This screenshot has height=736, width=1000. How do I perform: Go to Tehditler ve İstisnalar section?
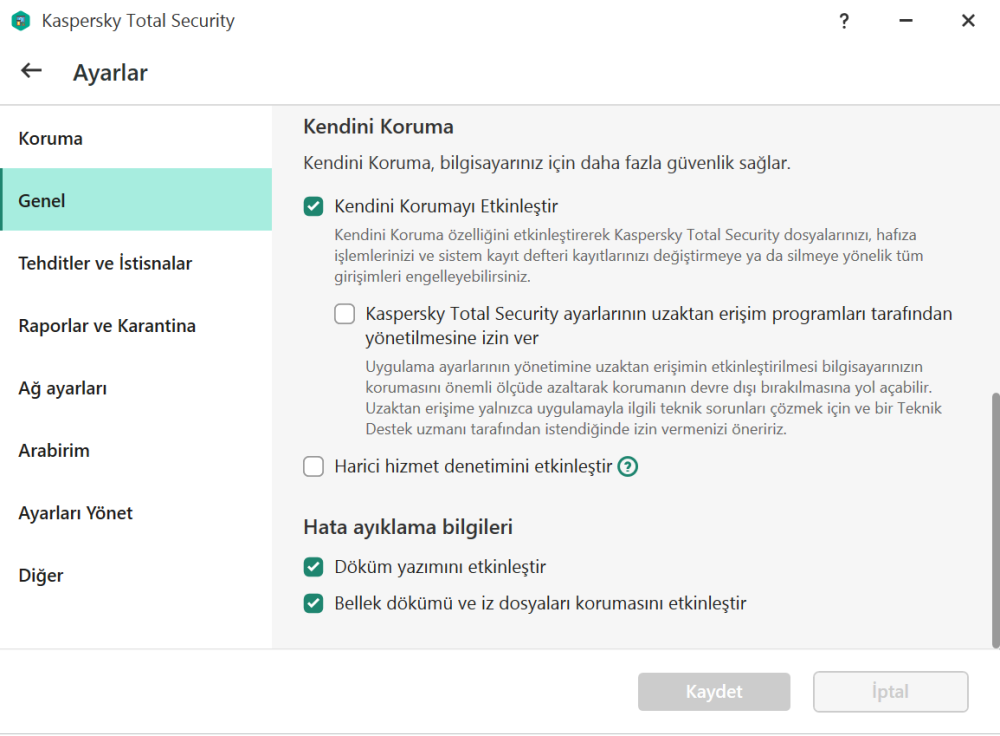click(x=105, y=264)
